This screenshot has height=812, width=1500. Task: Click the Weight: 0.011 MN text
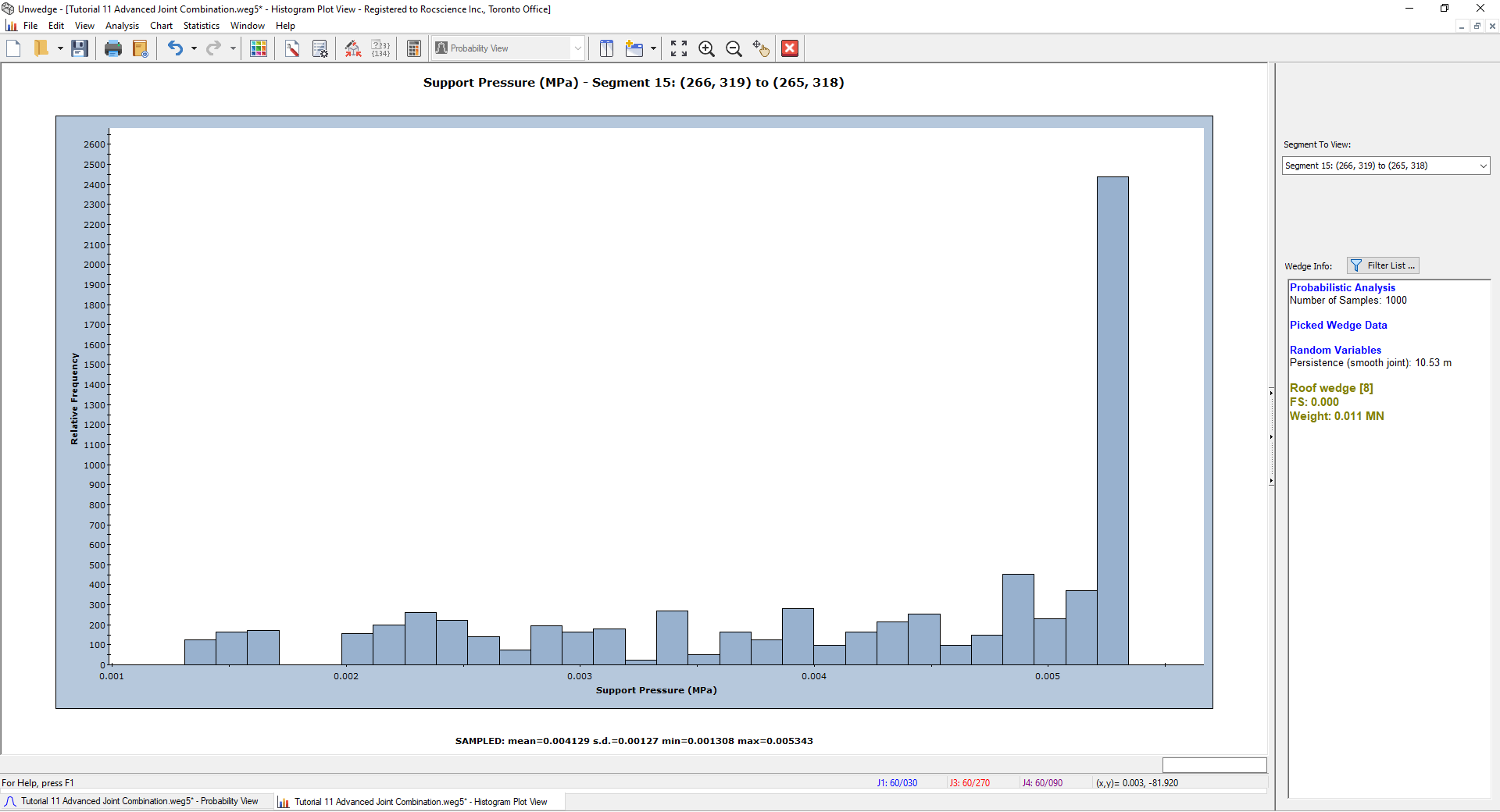pyautogui.click(x=1337, y=416)
